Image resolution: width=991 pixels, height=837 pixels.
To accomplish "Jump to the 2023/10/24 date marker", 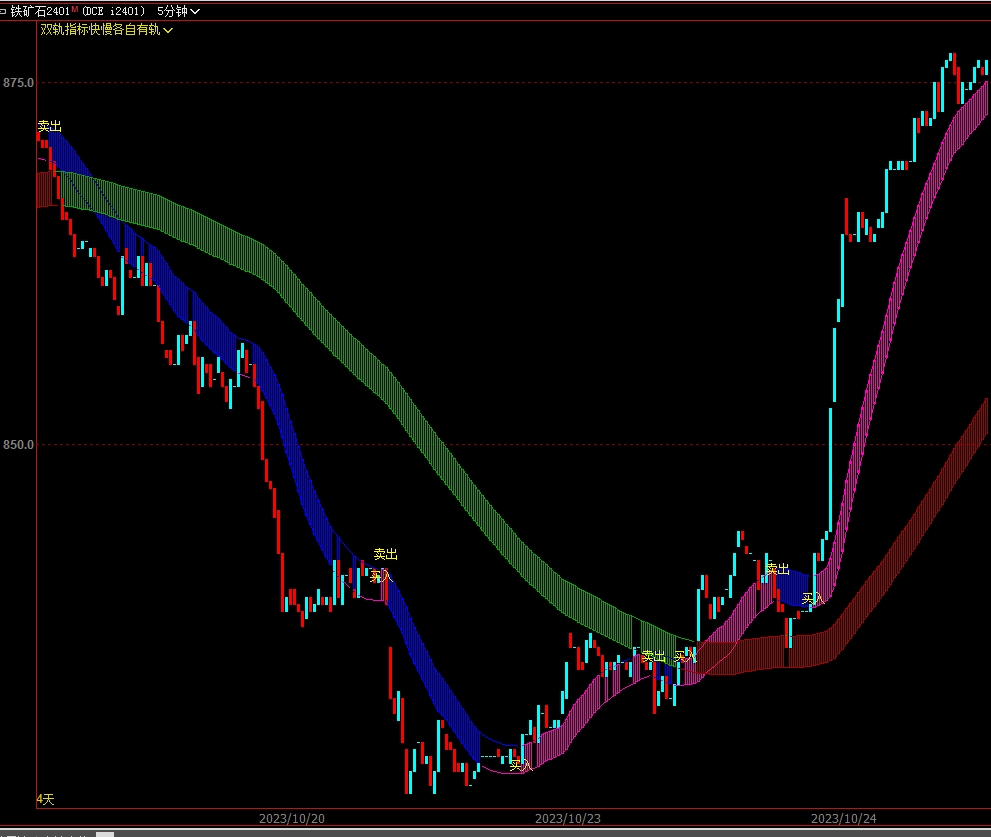I will [843, 818].
